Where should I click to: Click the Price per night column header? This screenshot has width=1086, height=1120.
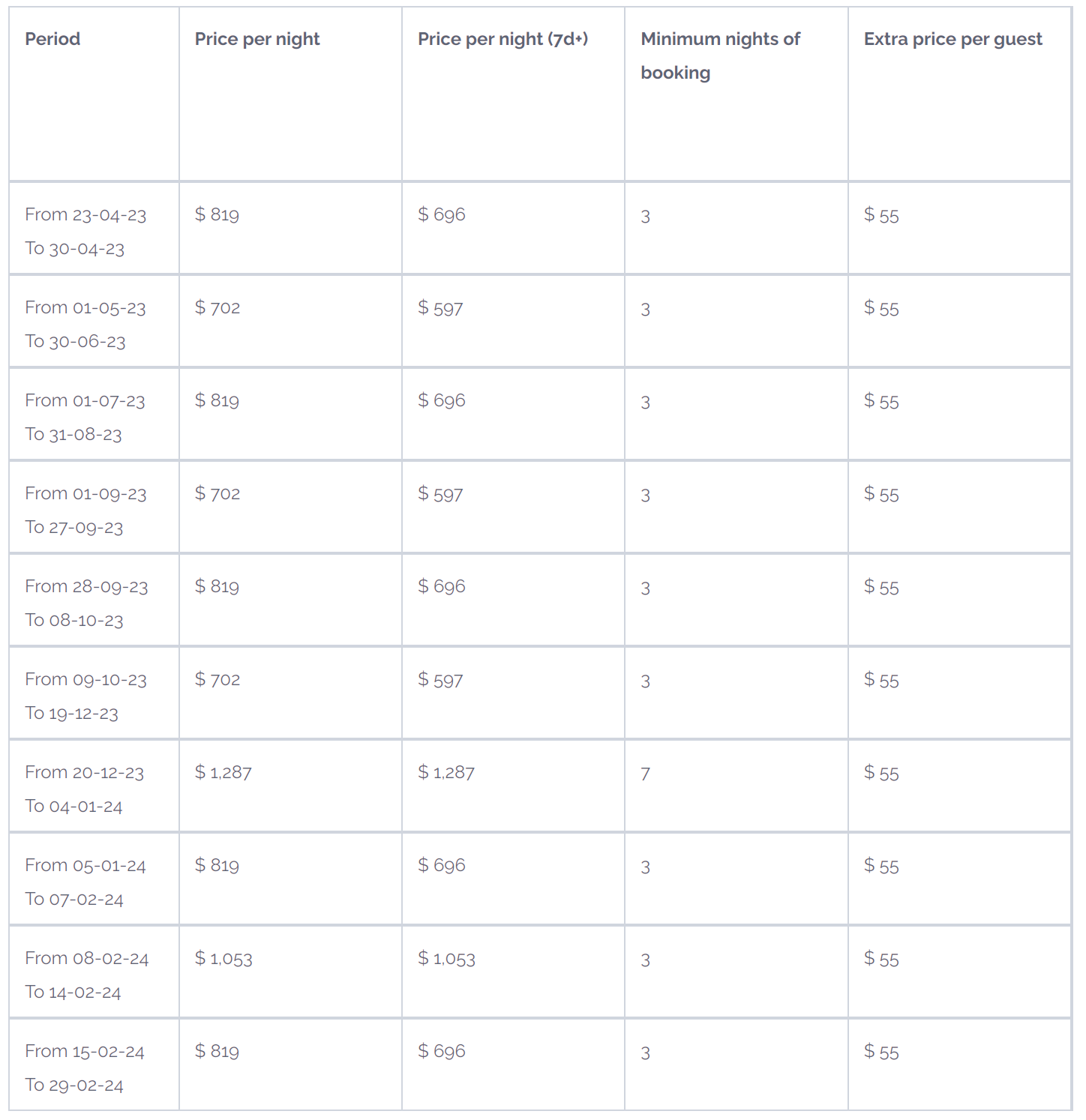257,39
